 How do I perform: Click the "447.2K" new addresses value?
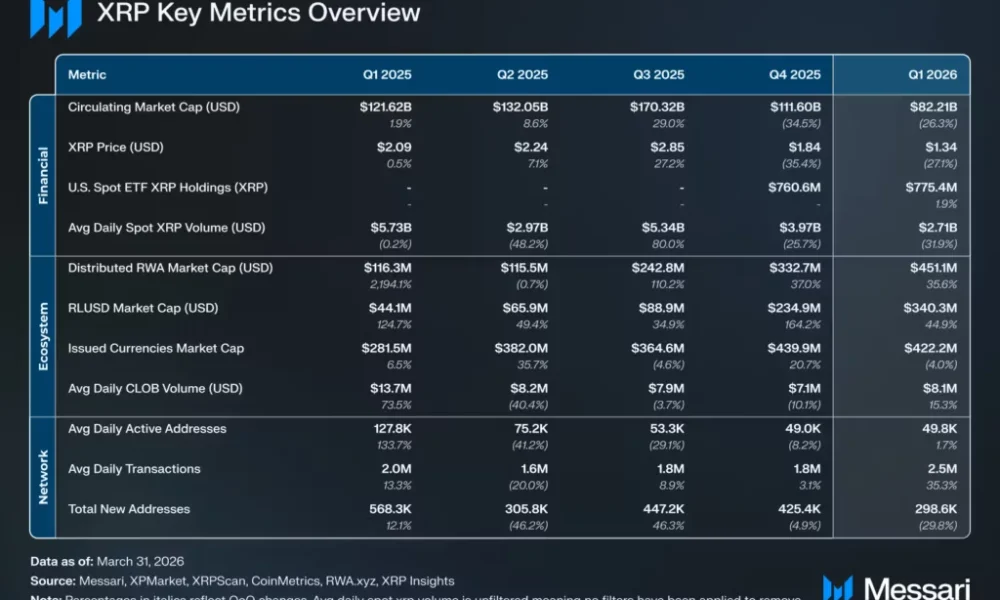pyautogui.click(x=663, y=509)
